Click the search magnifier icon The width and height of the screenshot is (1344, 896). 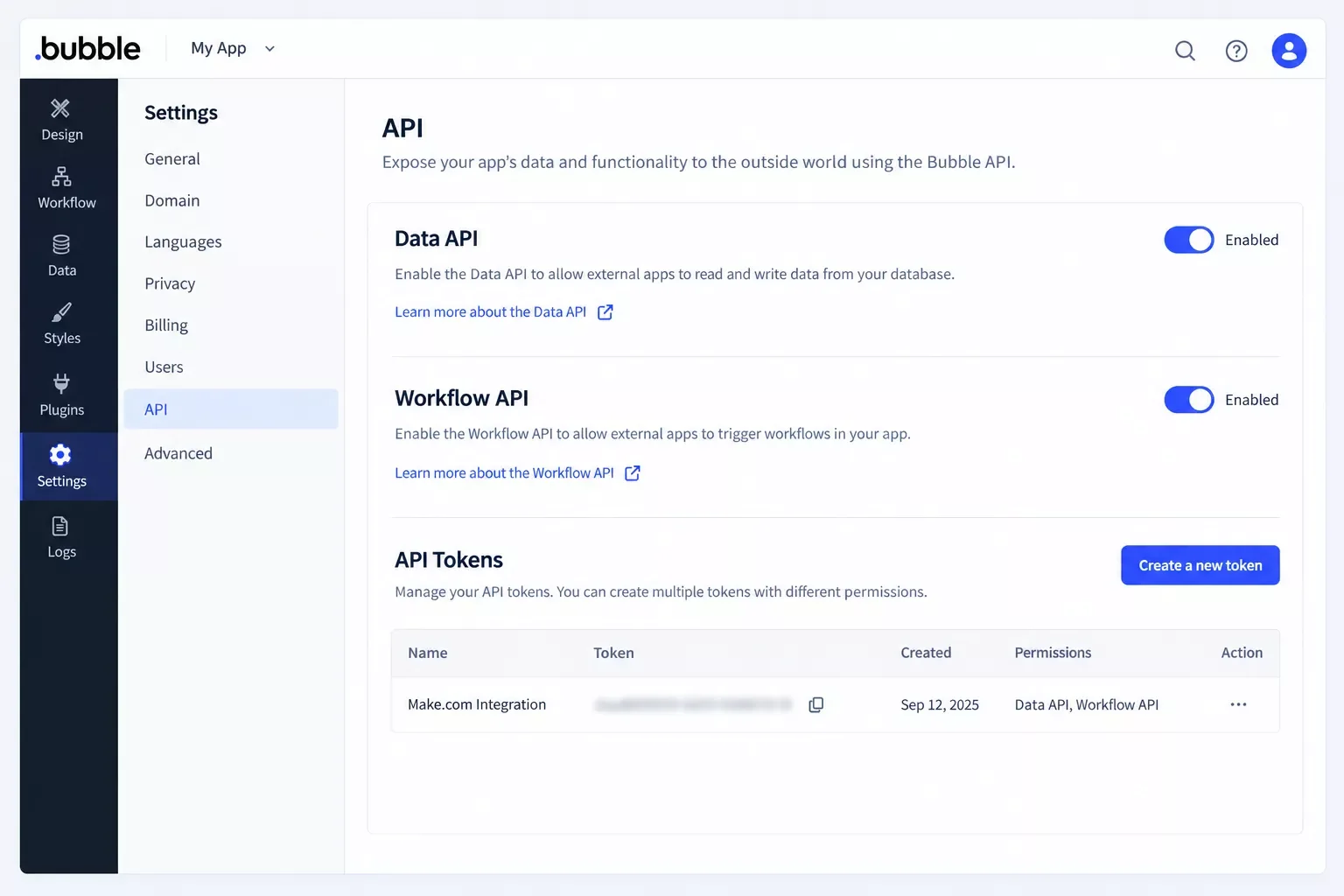(1185, 51)
